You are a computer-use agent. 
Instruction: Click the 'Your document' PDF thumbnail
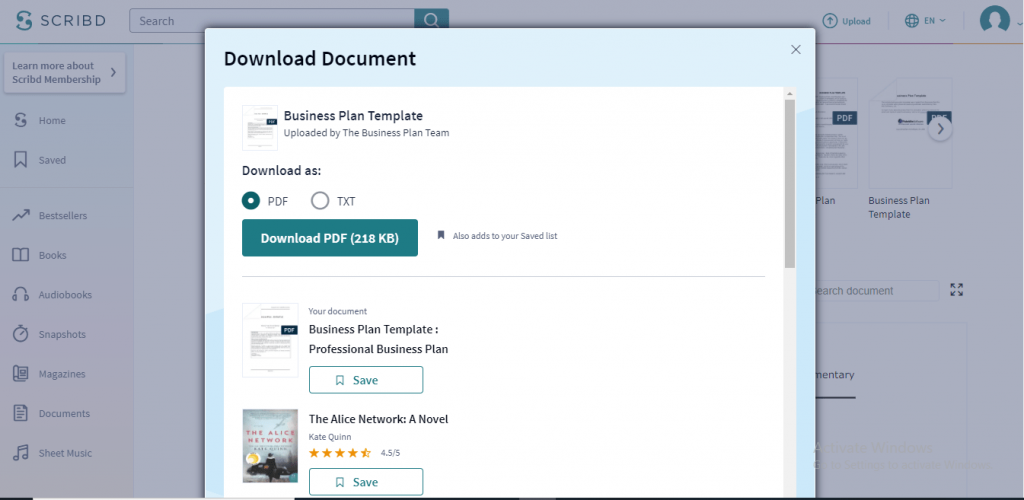pos(270,340)
